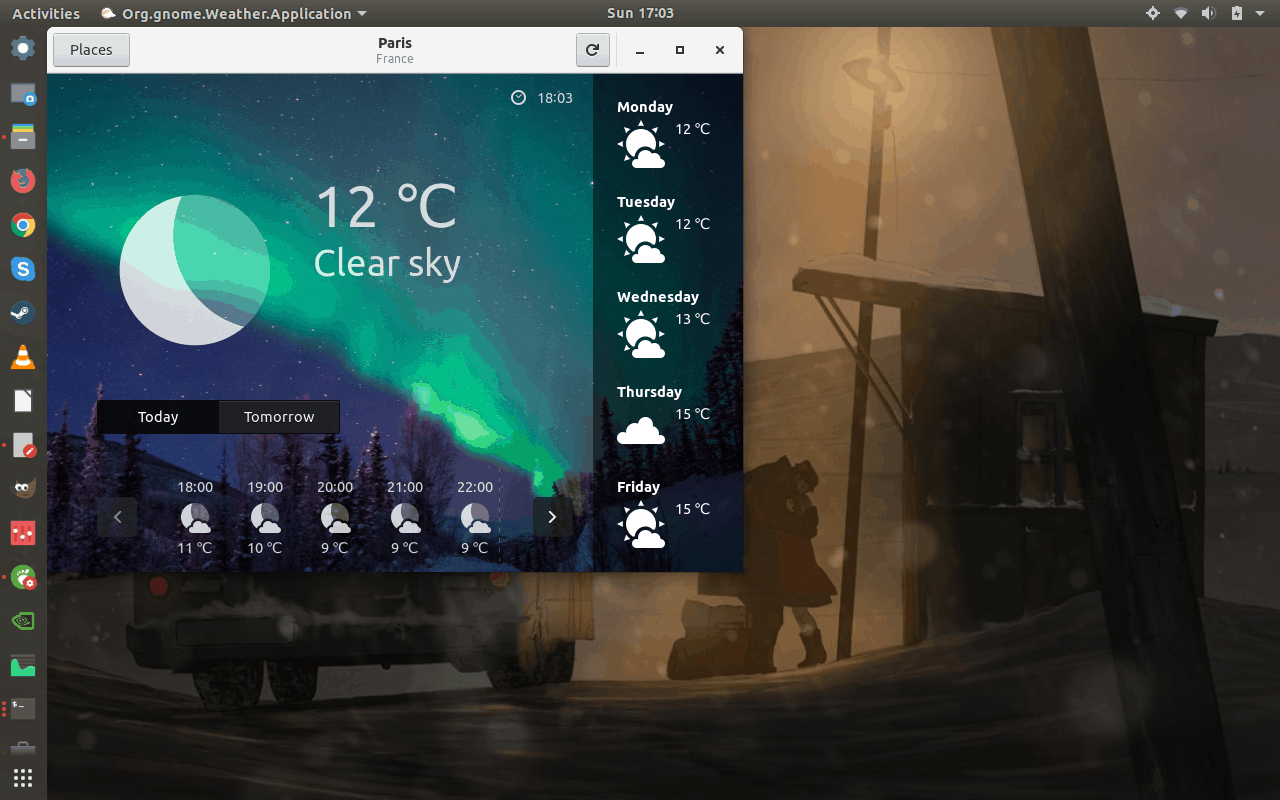This screenshot has width=1280, height=800.
Task: Click Friday's partly cloudy icon
Action: (x=641, y=525)
